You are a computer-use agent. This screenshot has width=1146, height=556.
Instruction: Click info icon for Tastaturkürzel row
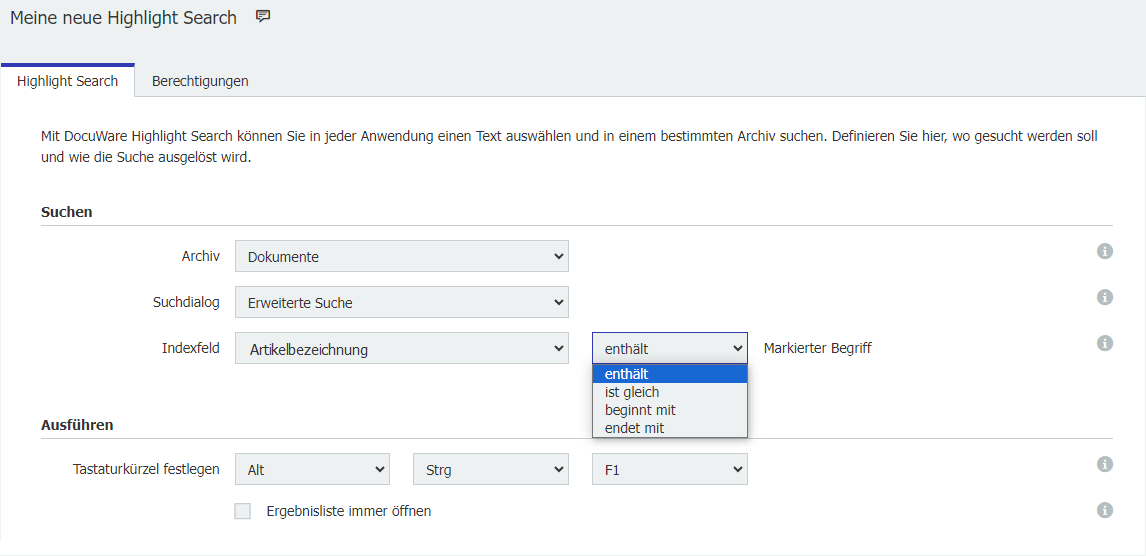1105,464
